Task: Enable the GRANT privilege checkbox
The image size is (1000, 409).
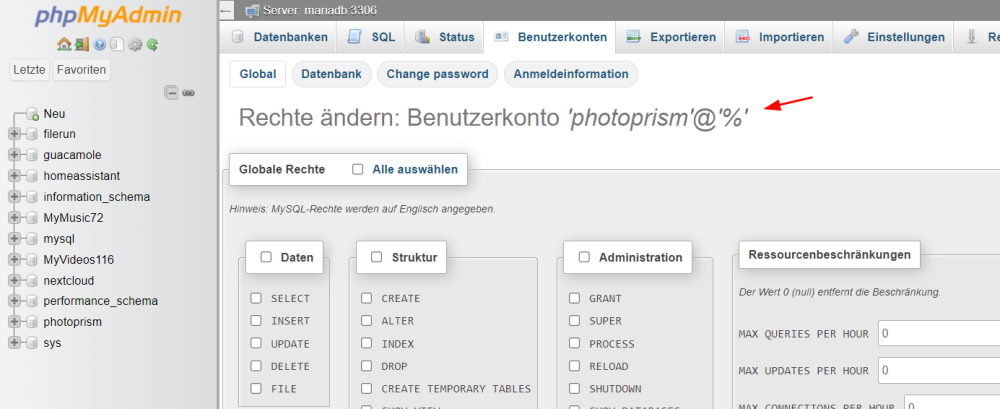Action: click(x=575, y=298)
